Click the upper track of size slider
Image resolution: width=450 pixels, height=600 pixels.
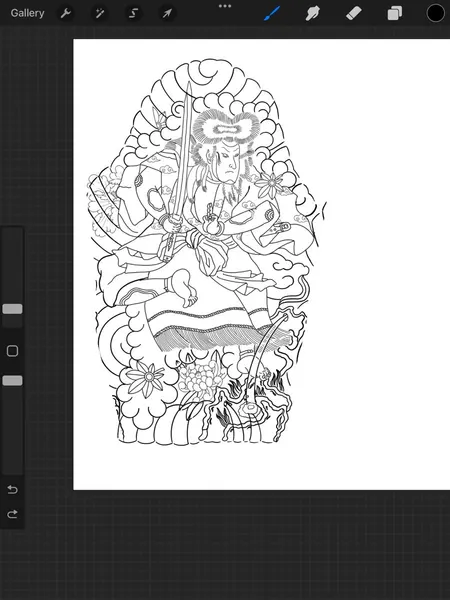(x=12, y=266)
